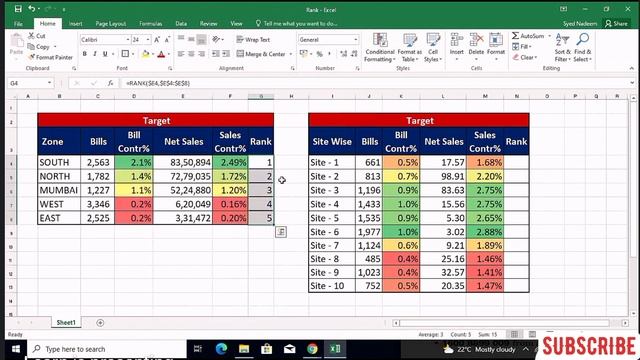Screen dimensions: 640x360
Task: Switch to the Data tab
Action: tap(181, 24)
